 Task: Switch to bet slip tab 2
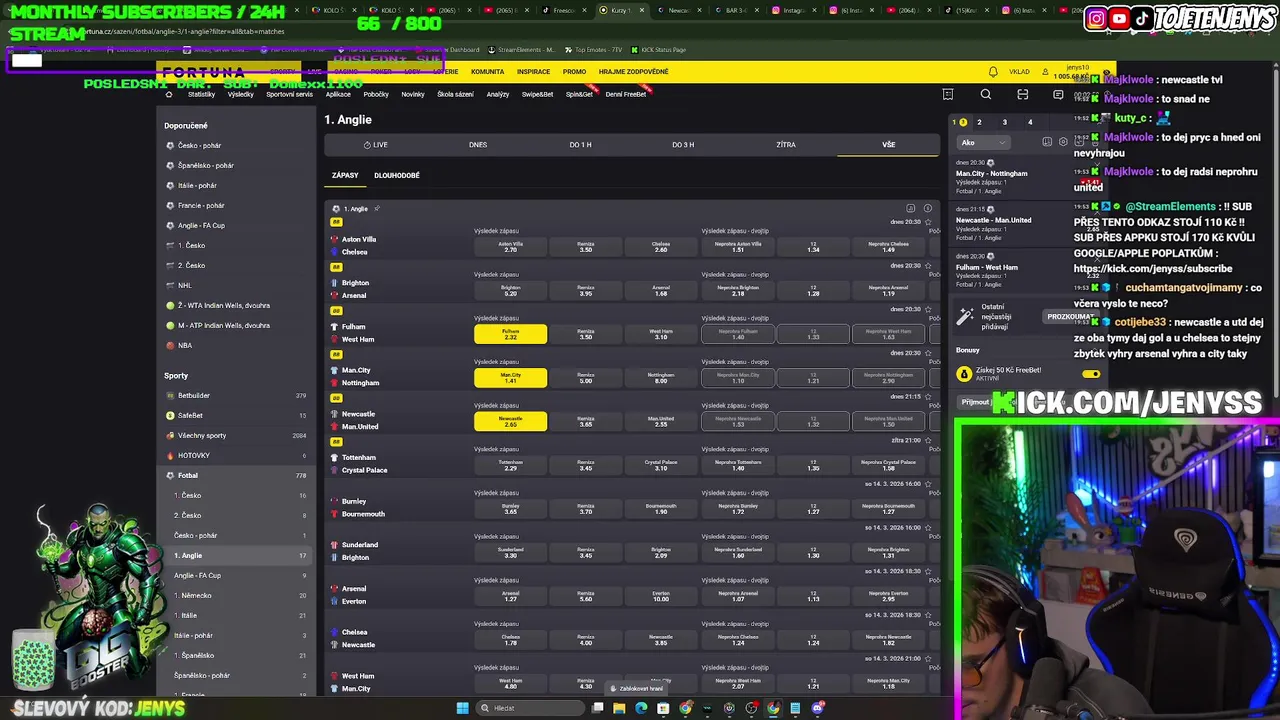coord(979,122)
